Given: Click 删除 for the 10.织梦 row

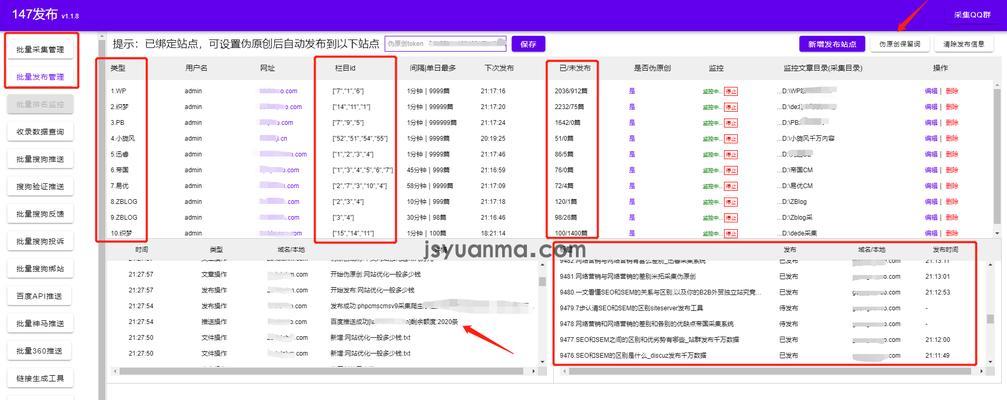Looking at the screenshot, I should 952,234.
